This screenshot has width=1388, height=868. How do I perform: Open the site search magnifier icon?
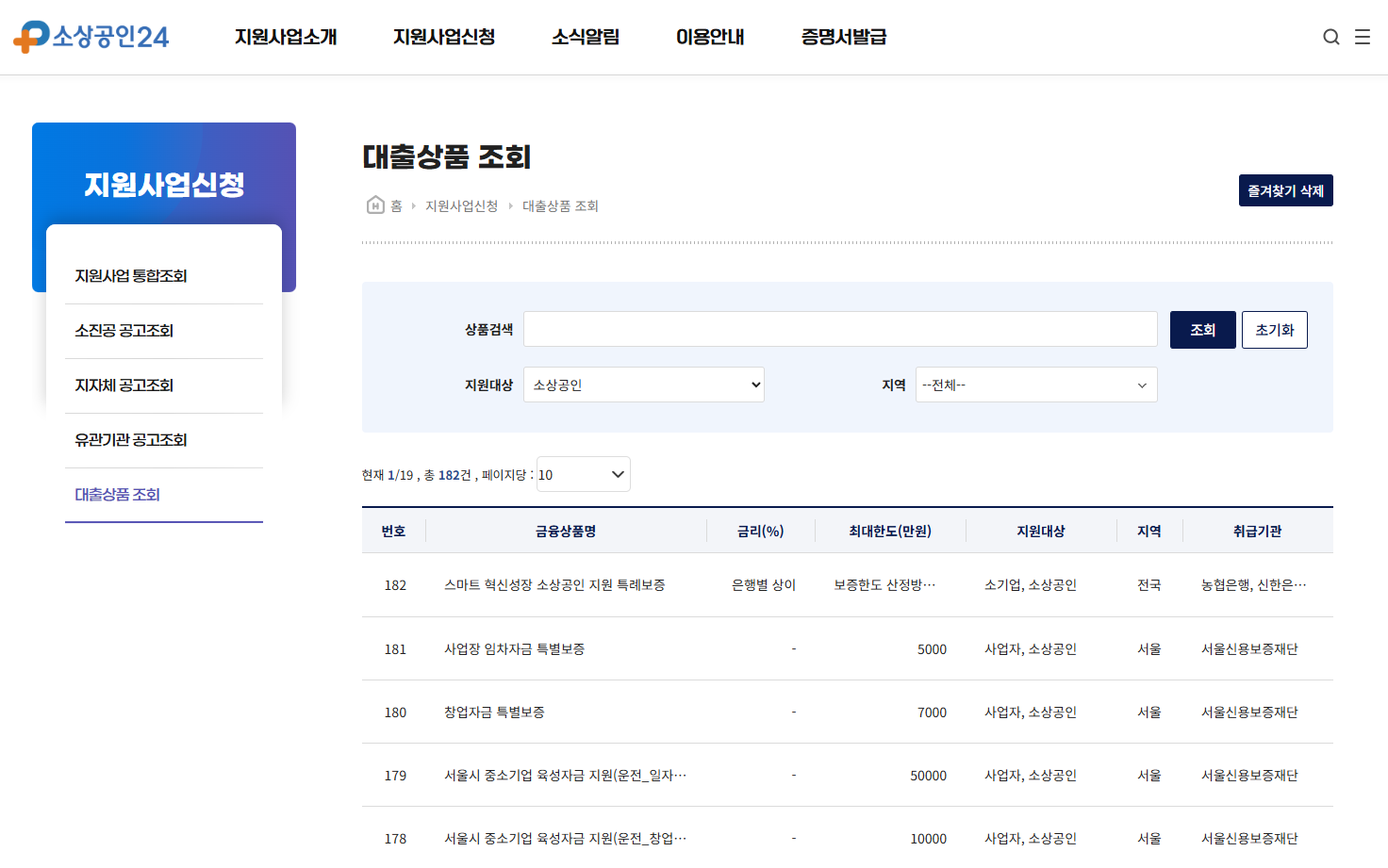tap(1330, 37)
